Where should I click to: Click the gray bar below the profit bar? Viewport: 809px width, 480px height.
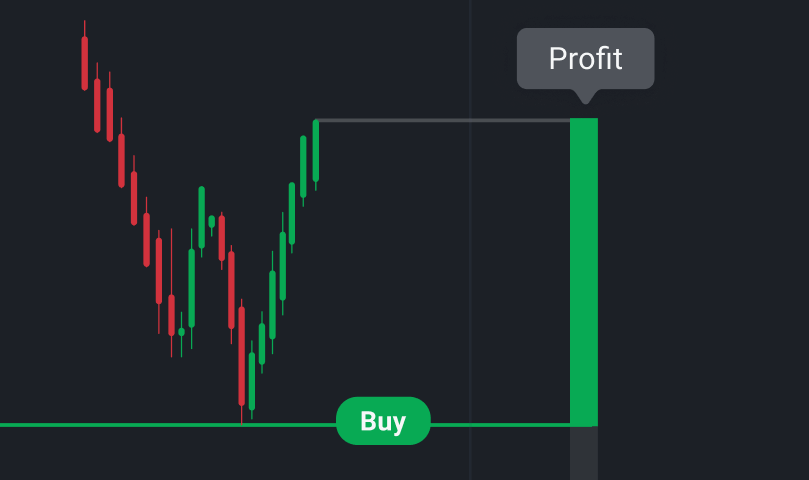(x=583, y=453)
